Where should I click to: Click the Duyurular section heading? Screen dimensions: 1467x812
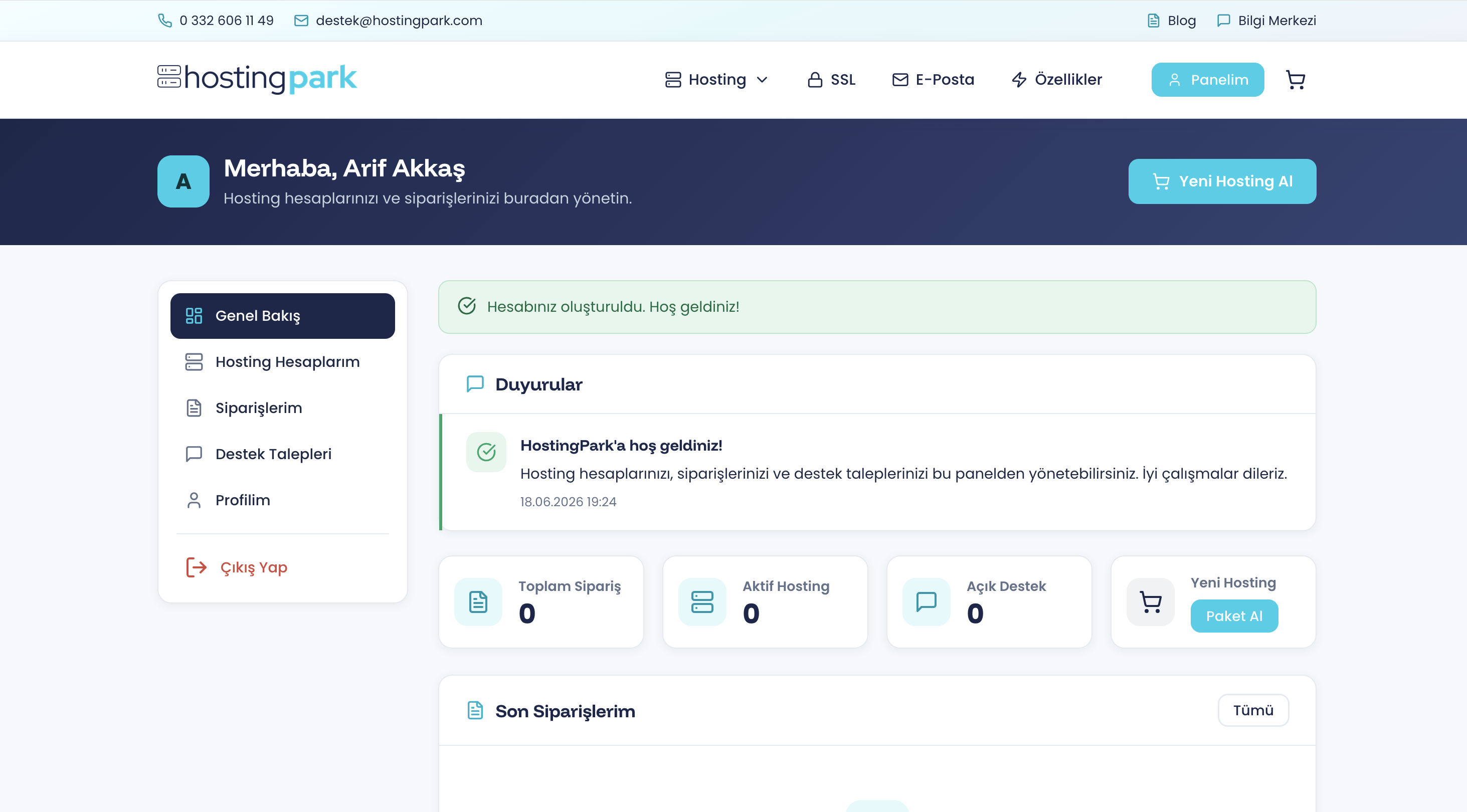point(539,384)
